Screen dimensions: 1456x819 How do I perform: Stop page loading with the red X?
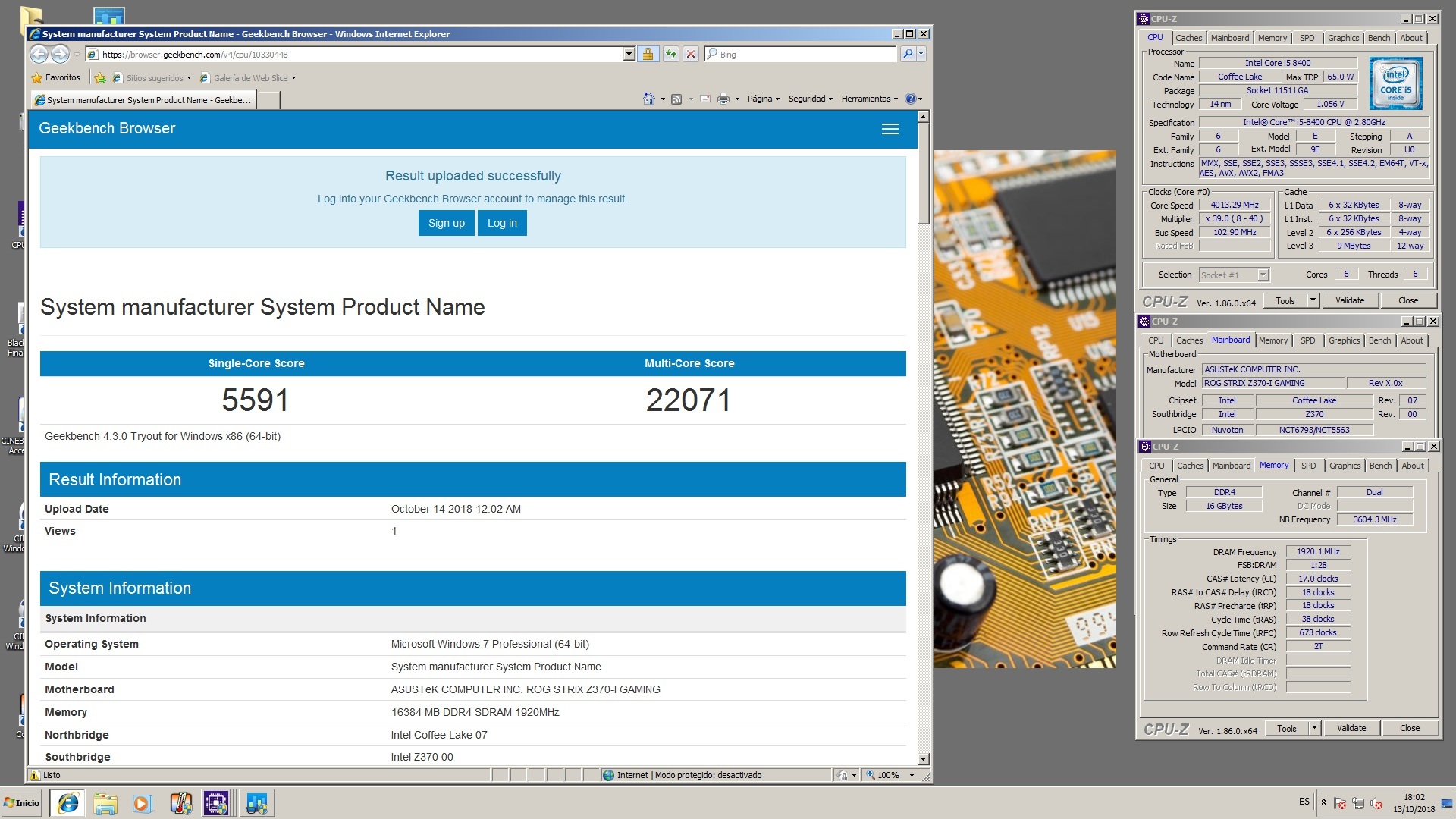pos(691,54)
